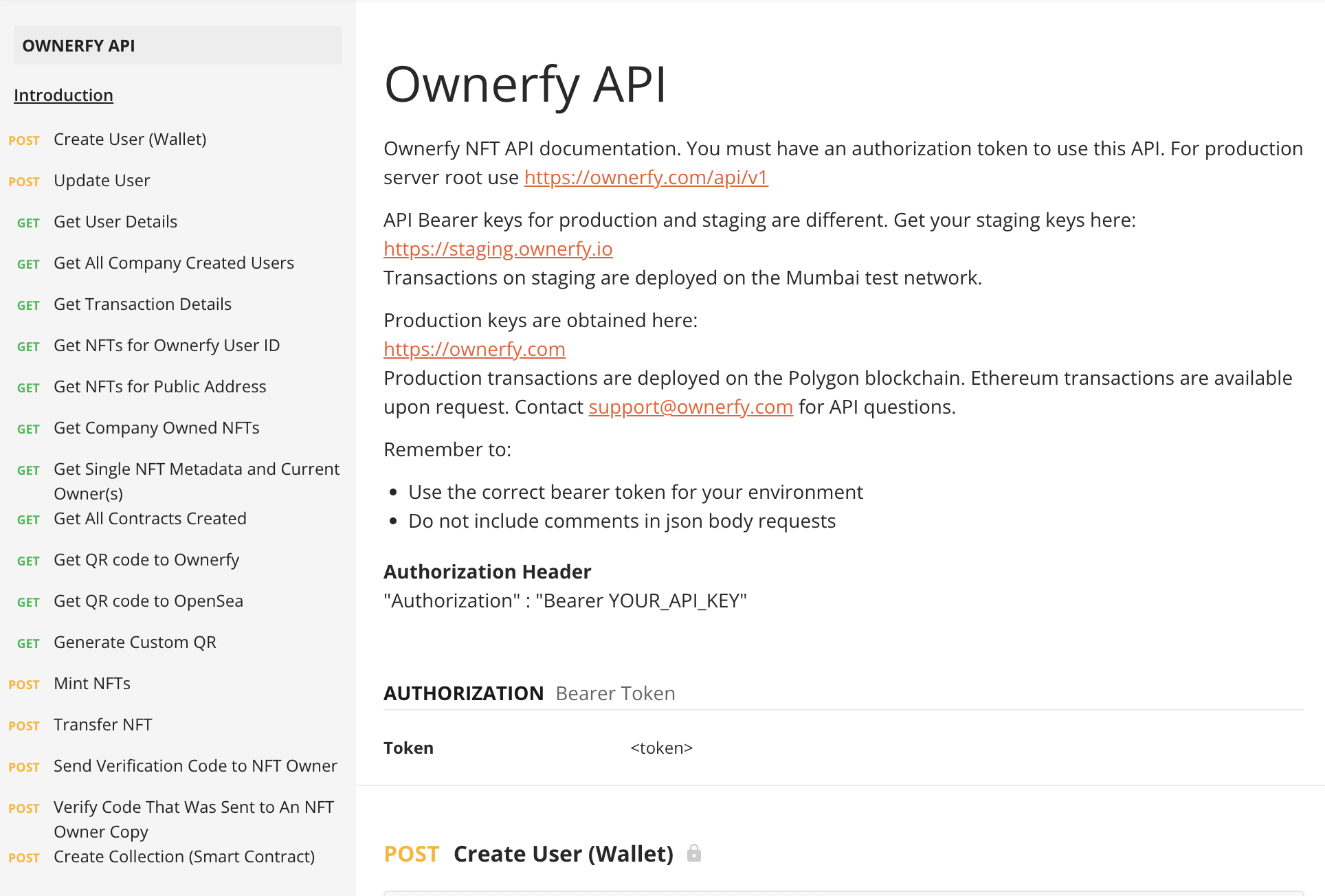The width and height of the screenshot is (1325, 896).
Task: Click the Authorization Header heading
Action: click(487, 572)
